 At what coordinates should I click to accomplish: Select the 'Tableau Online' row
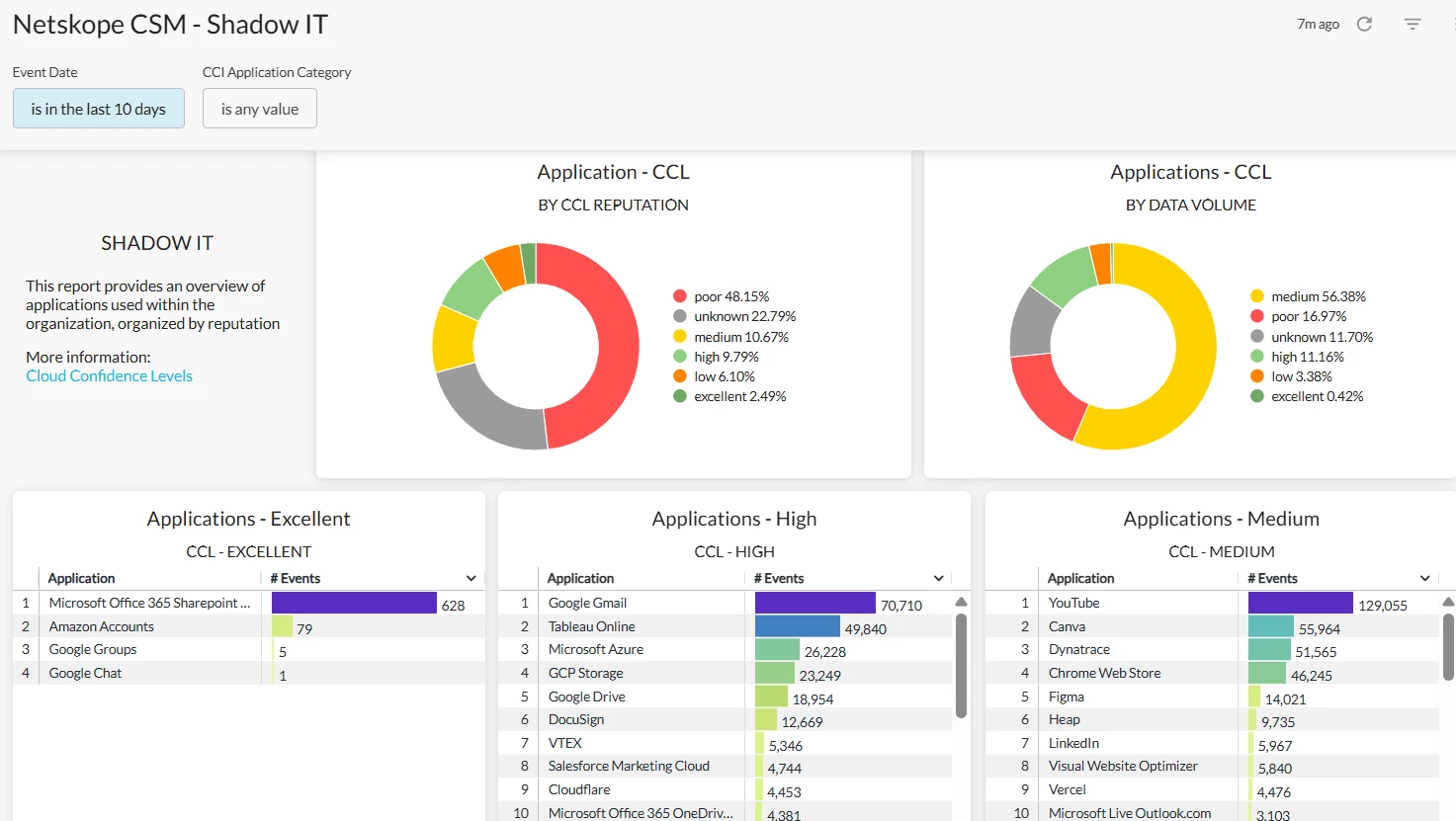coord(725,626)
